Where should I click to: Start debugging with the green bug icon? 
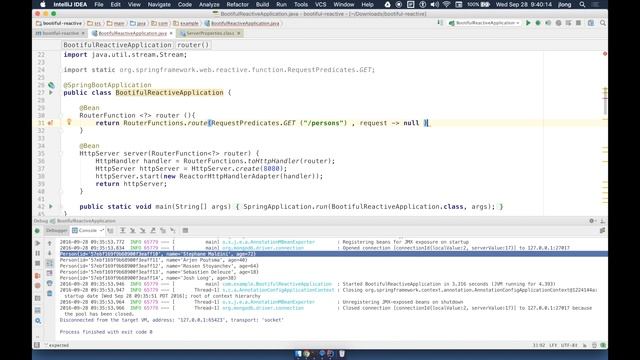coord(538,23)
